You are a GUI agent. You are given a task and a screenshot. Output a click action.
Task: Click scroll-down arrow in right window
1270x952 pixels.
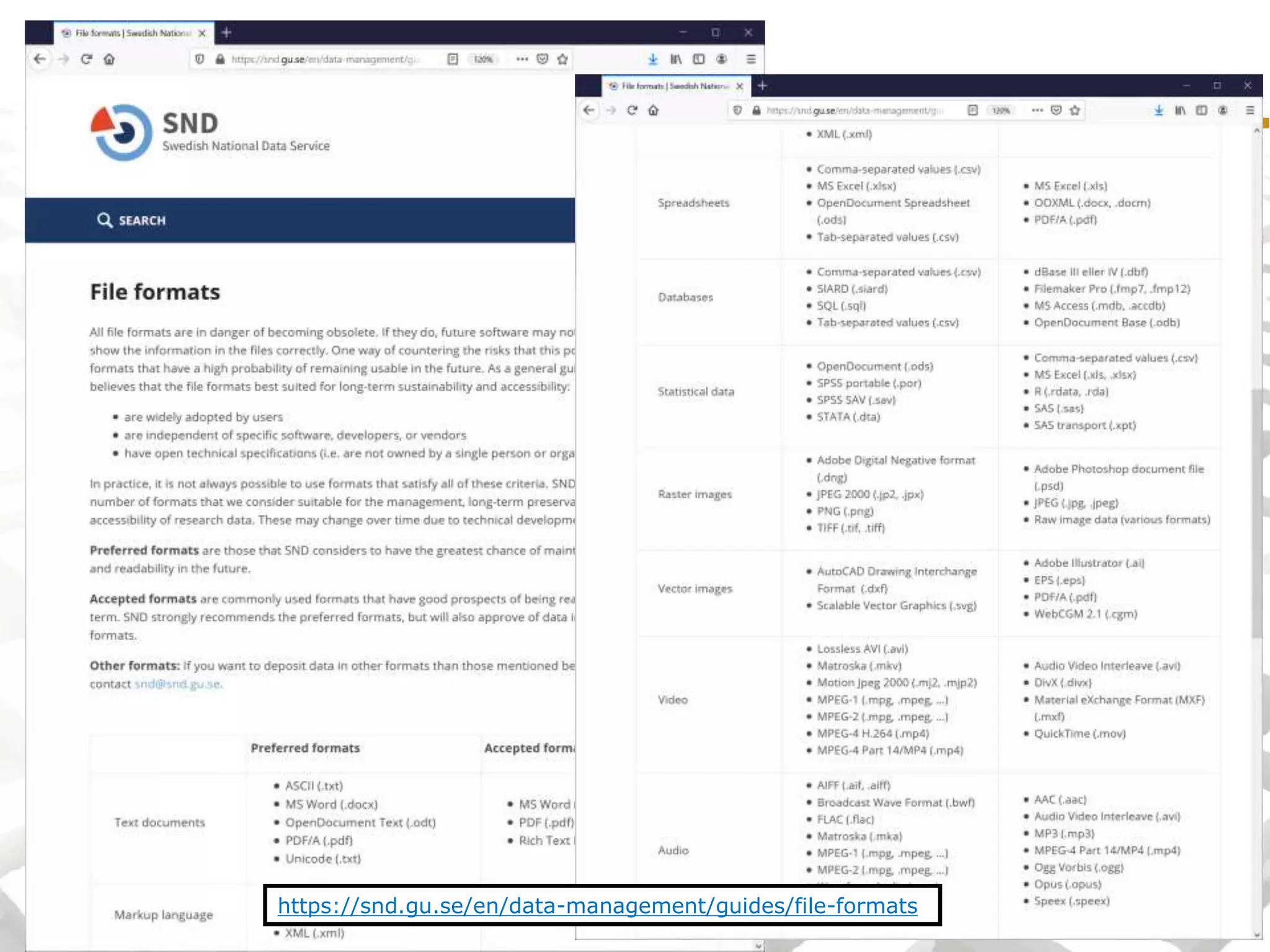point(1257,935)
